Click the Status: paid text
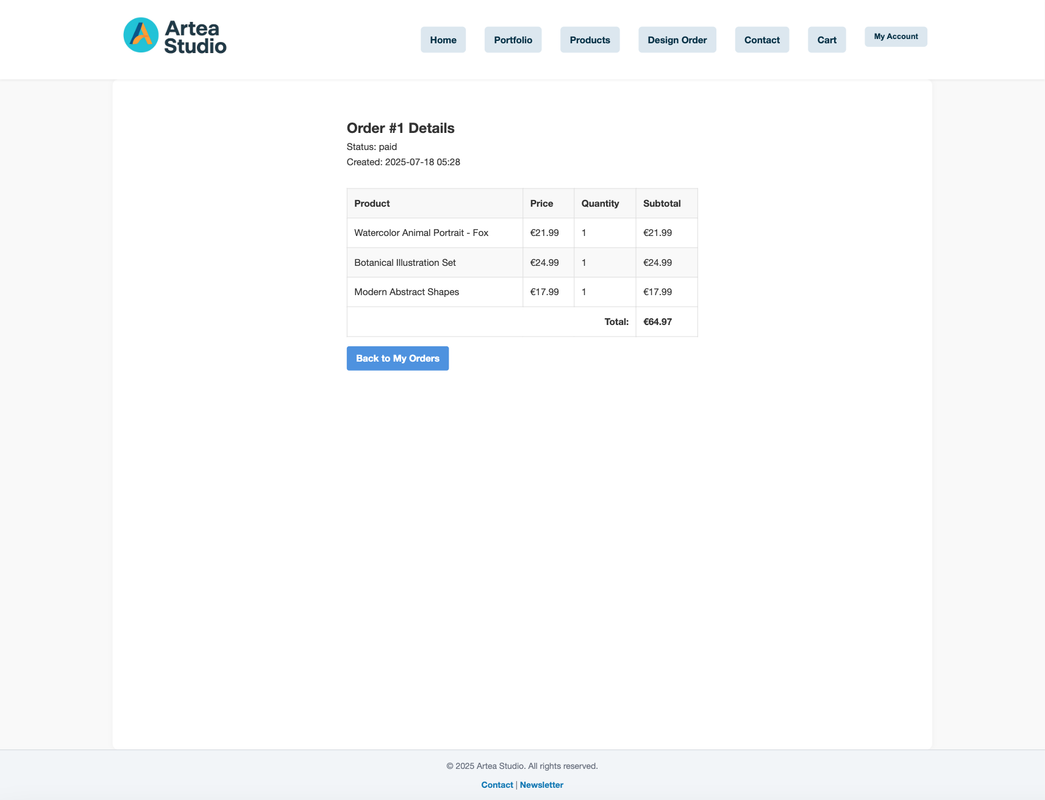This screenshot has height=800, width=1045. tap(372, 147)
